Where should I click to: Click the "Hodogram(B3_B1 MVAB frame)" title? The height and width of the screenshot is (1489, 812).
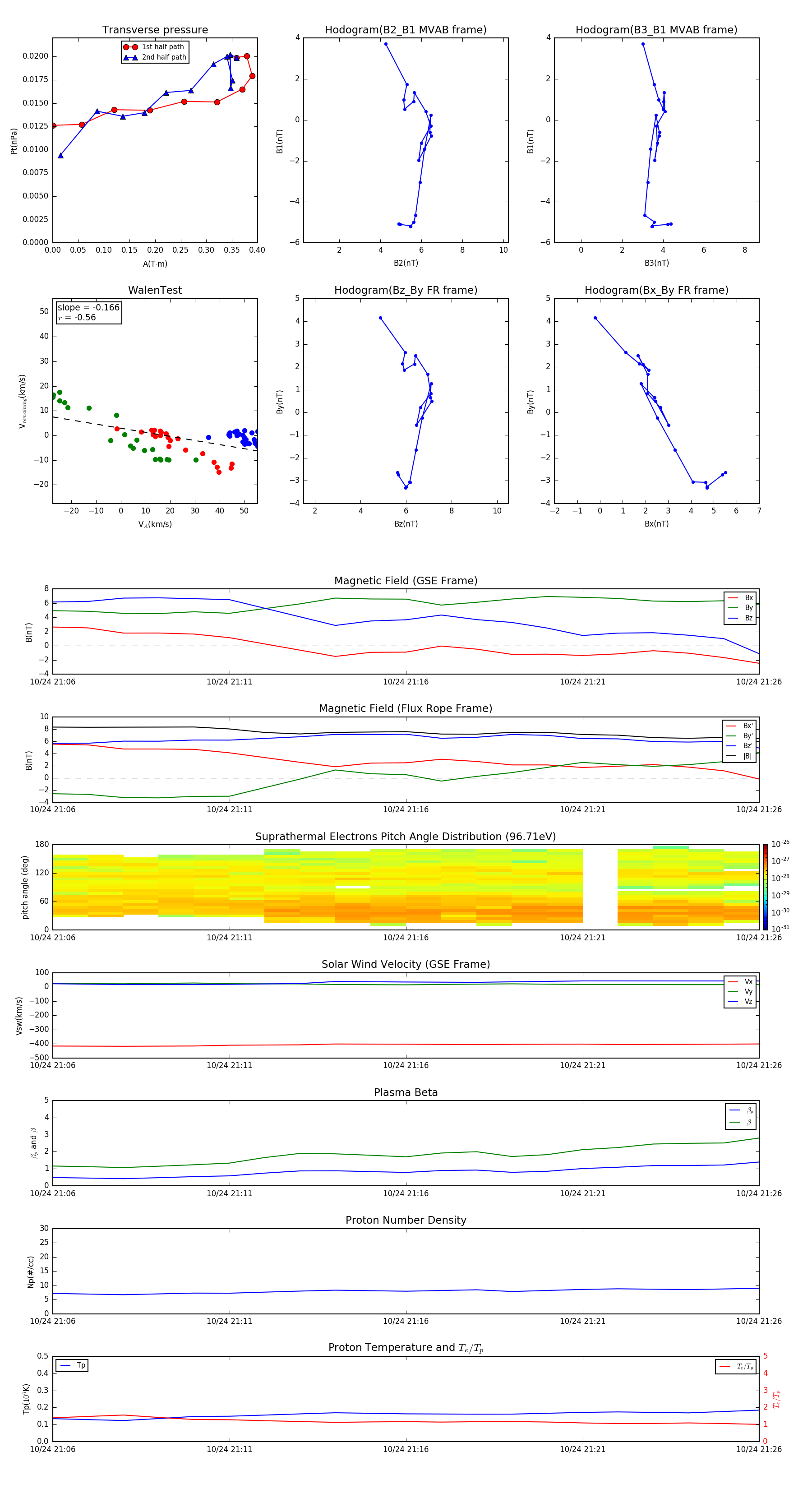click(656, 30)
